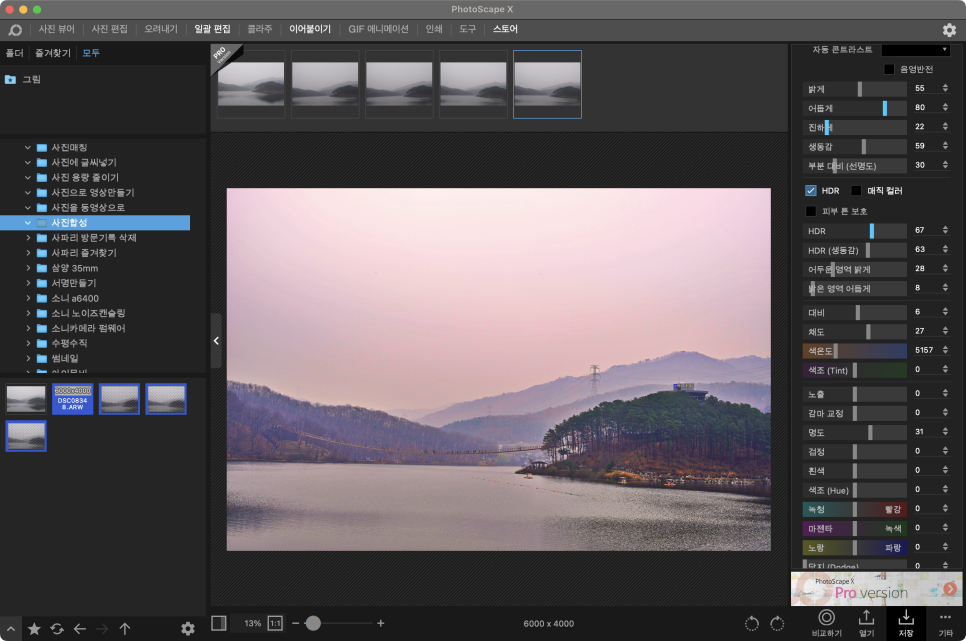
Task: Click the 그림 pictures folder icon
Action: (x=10, y=80)
